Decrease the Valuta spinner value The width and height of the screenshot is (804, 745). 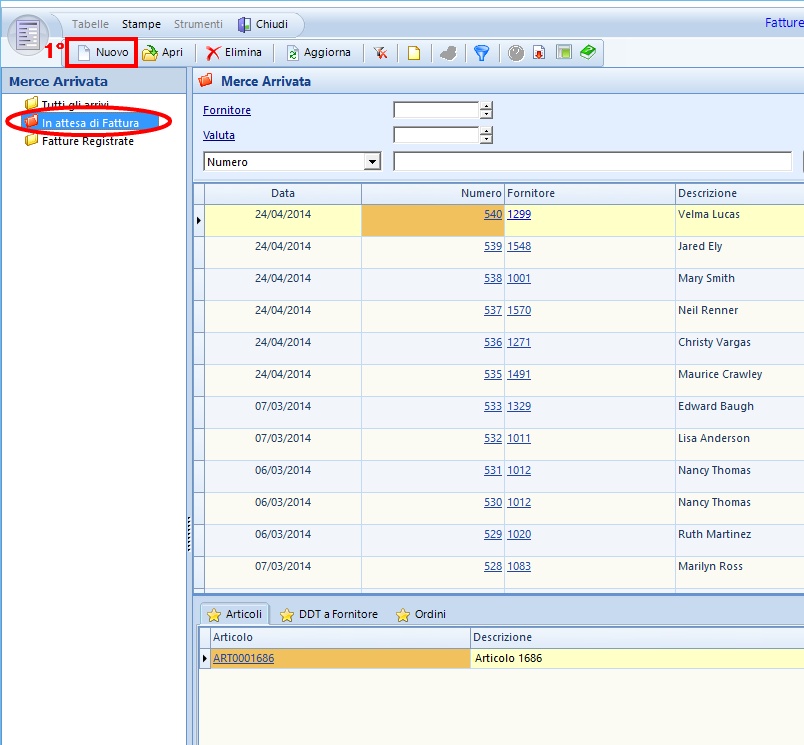(x=486, y=140)
